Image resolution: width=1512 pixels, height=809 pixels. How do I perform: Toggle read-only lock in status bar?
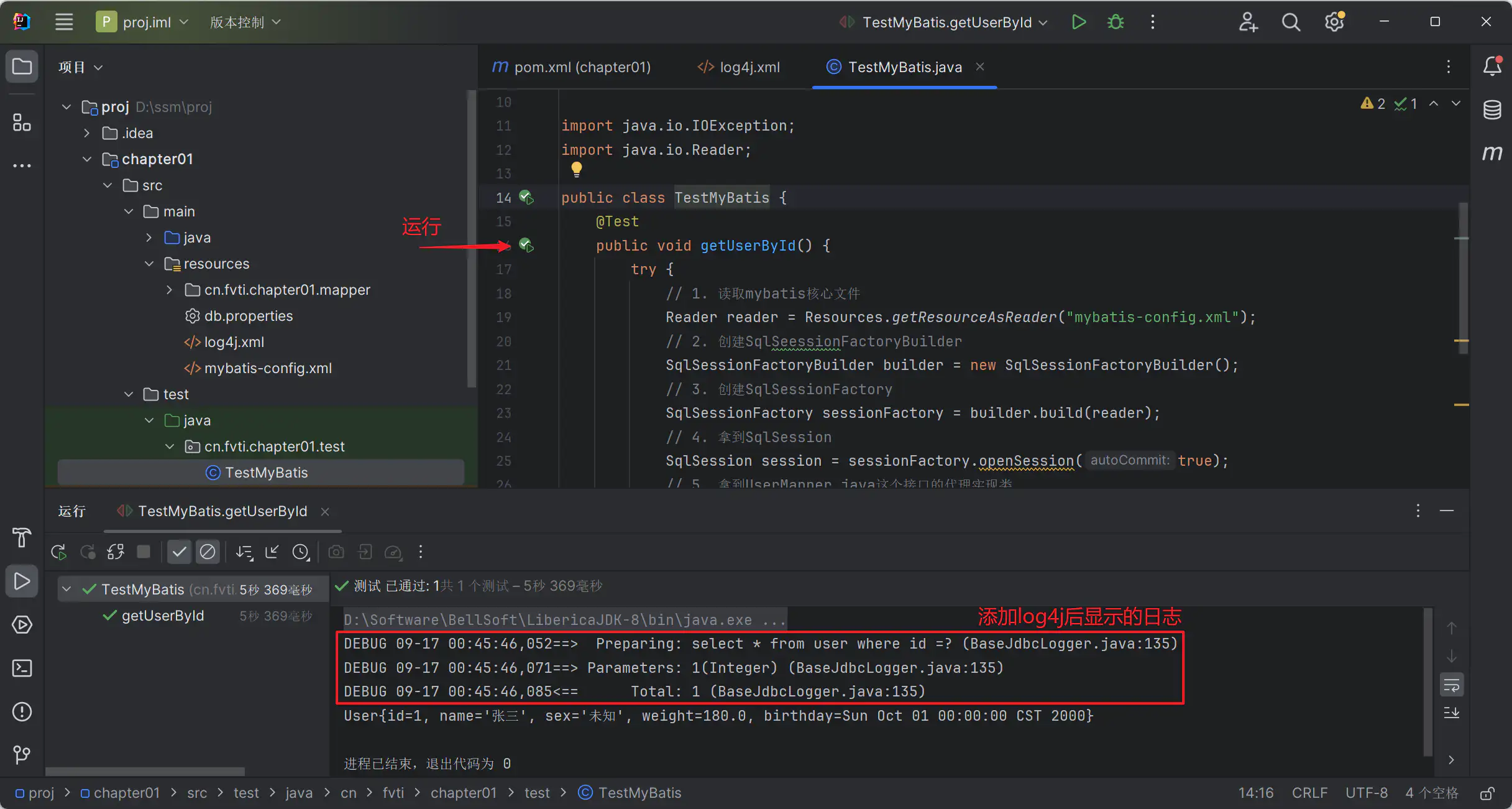[x=1487, y=793]
